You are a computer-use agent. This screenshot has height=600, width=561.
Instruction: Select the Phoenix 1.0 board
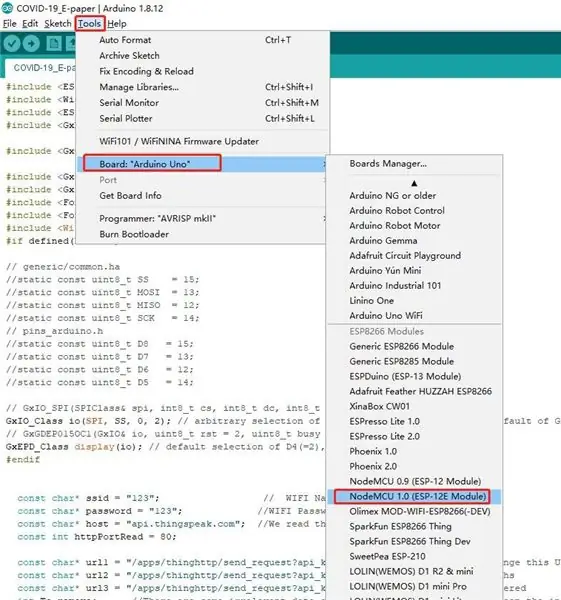coord(414,451)
